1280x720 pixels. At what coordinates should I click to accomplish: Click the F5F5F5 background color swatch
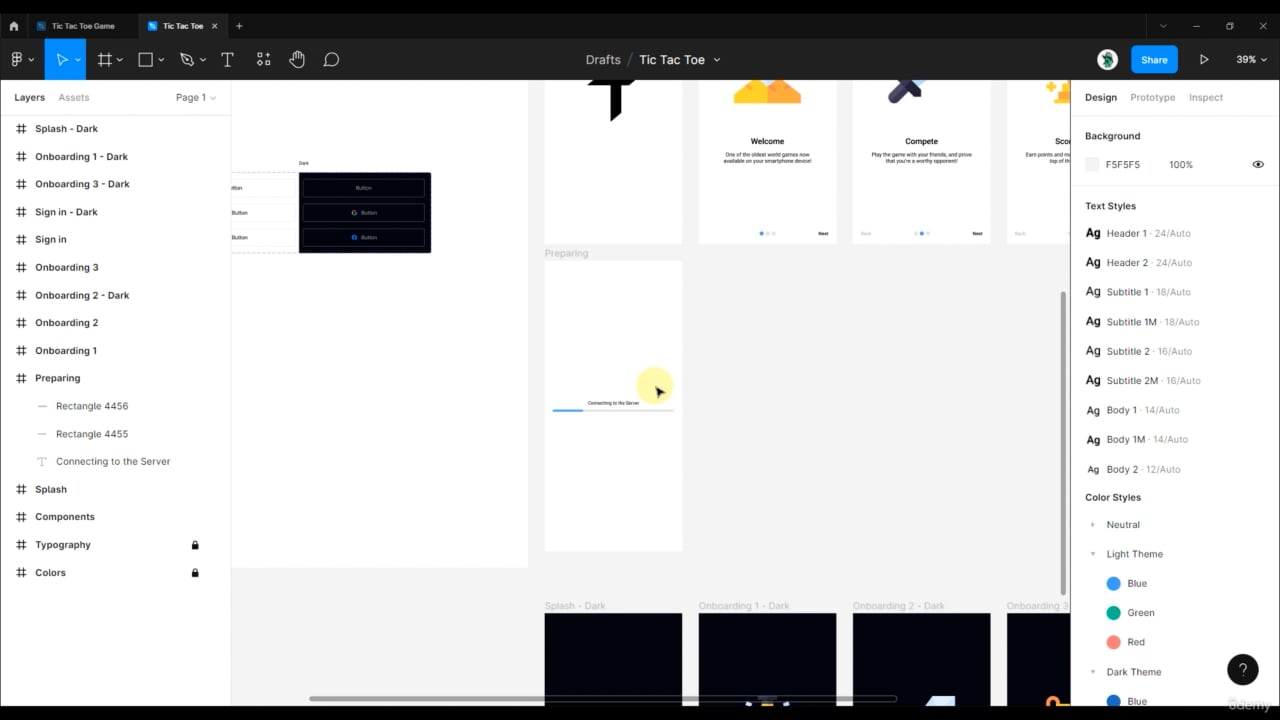click(x=1092, y=164)
